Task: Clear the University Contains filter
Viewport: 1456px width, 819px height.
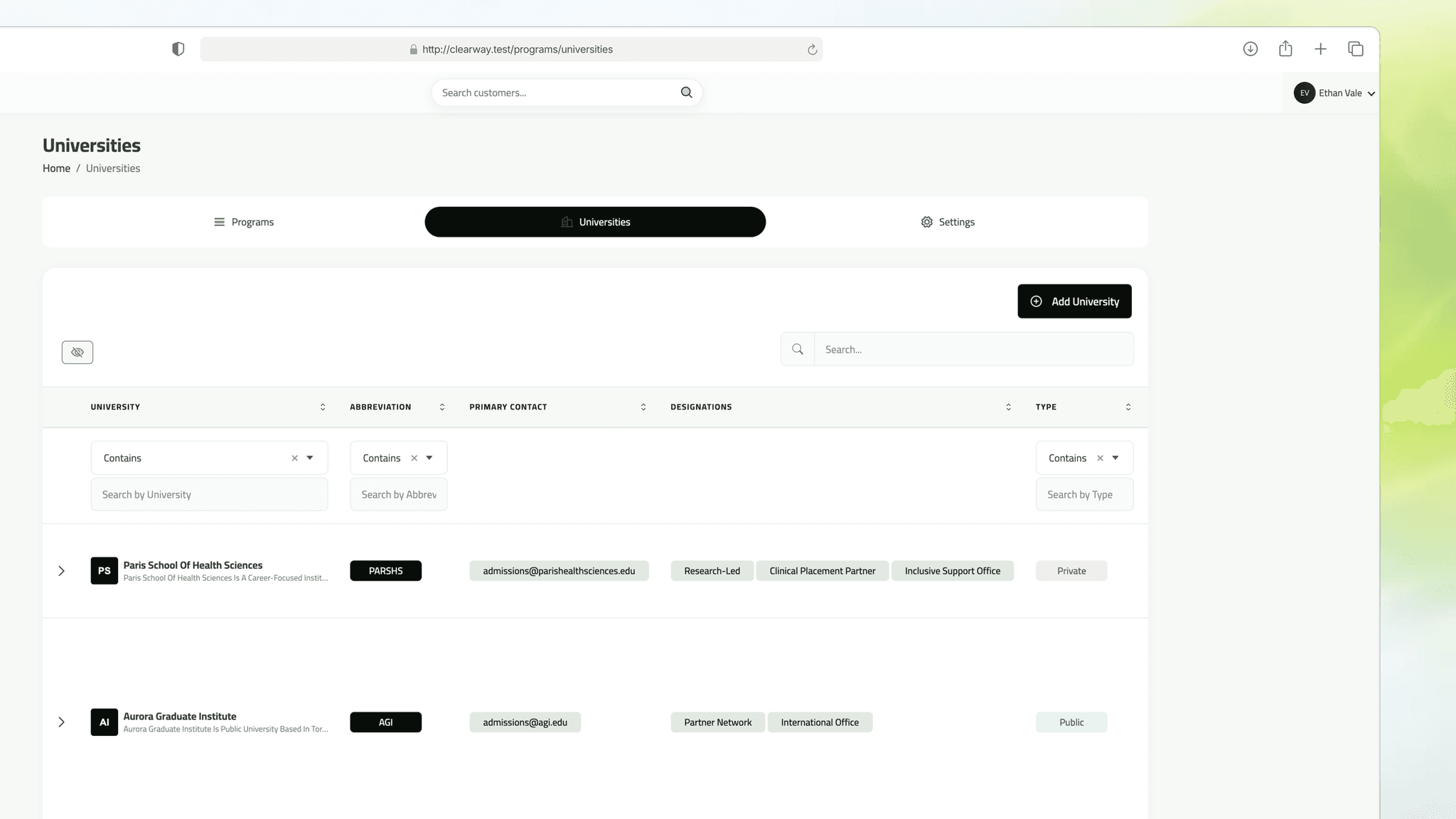Action: click(294, 459)
